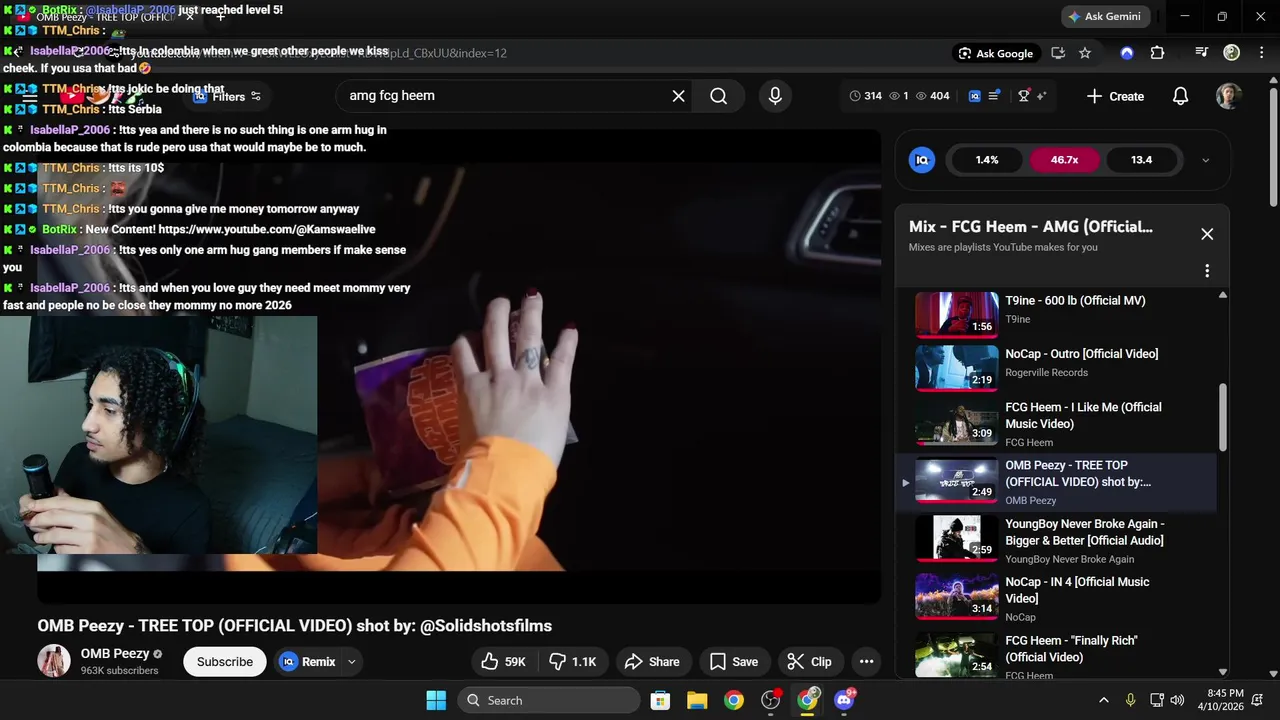This screenshot has height=720, width=1280.
Task: Close the Mix playlist panel
Action: click(x=1207, y=234)
